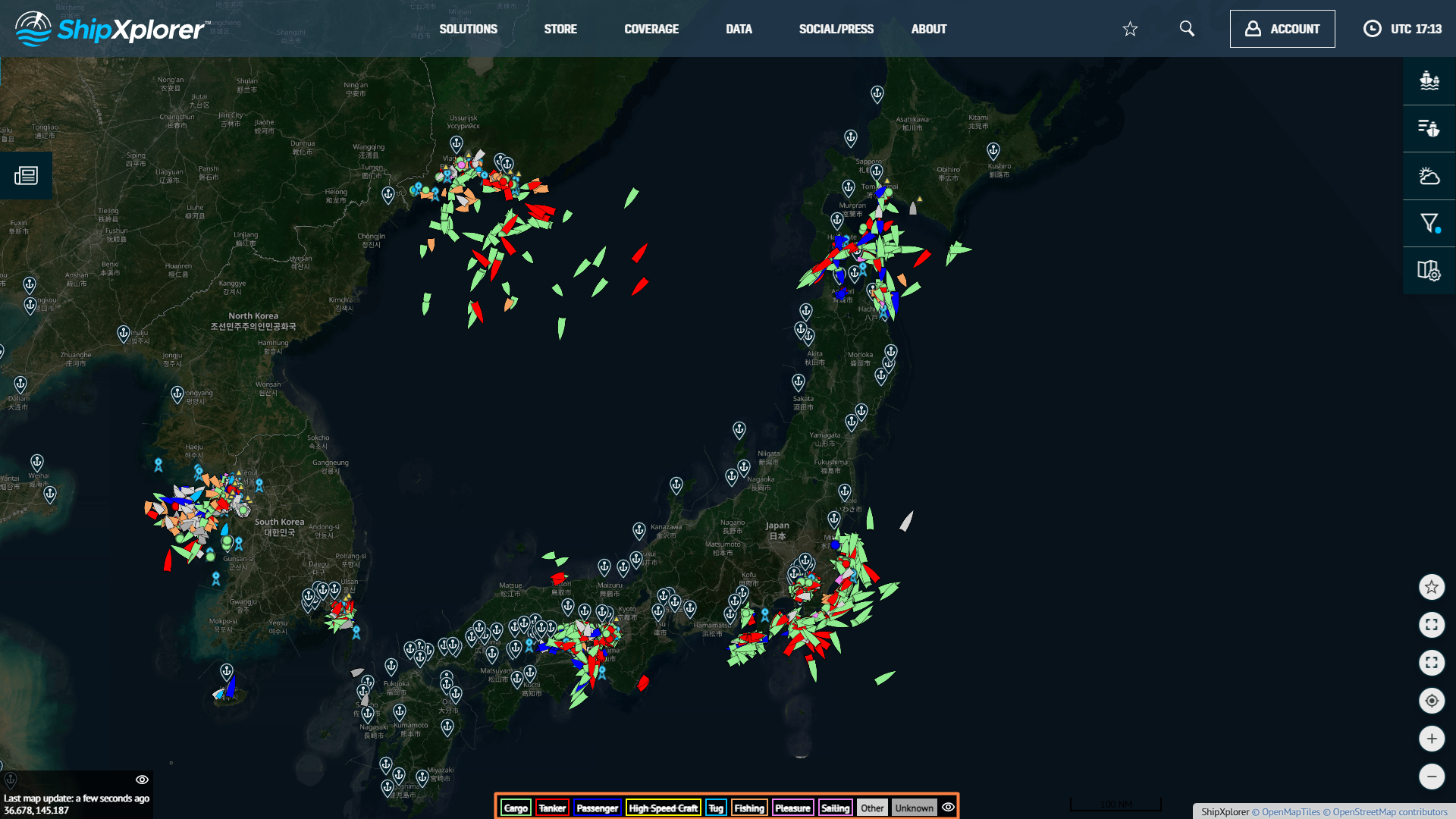
Task: Open OpenStreetMap contributors link
Action: pos(1385,811)
